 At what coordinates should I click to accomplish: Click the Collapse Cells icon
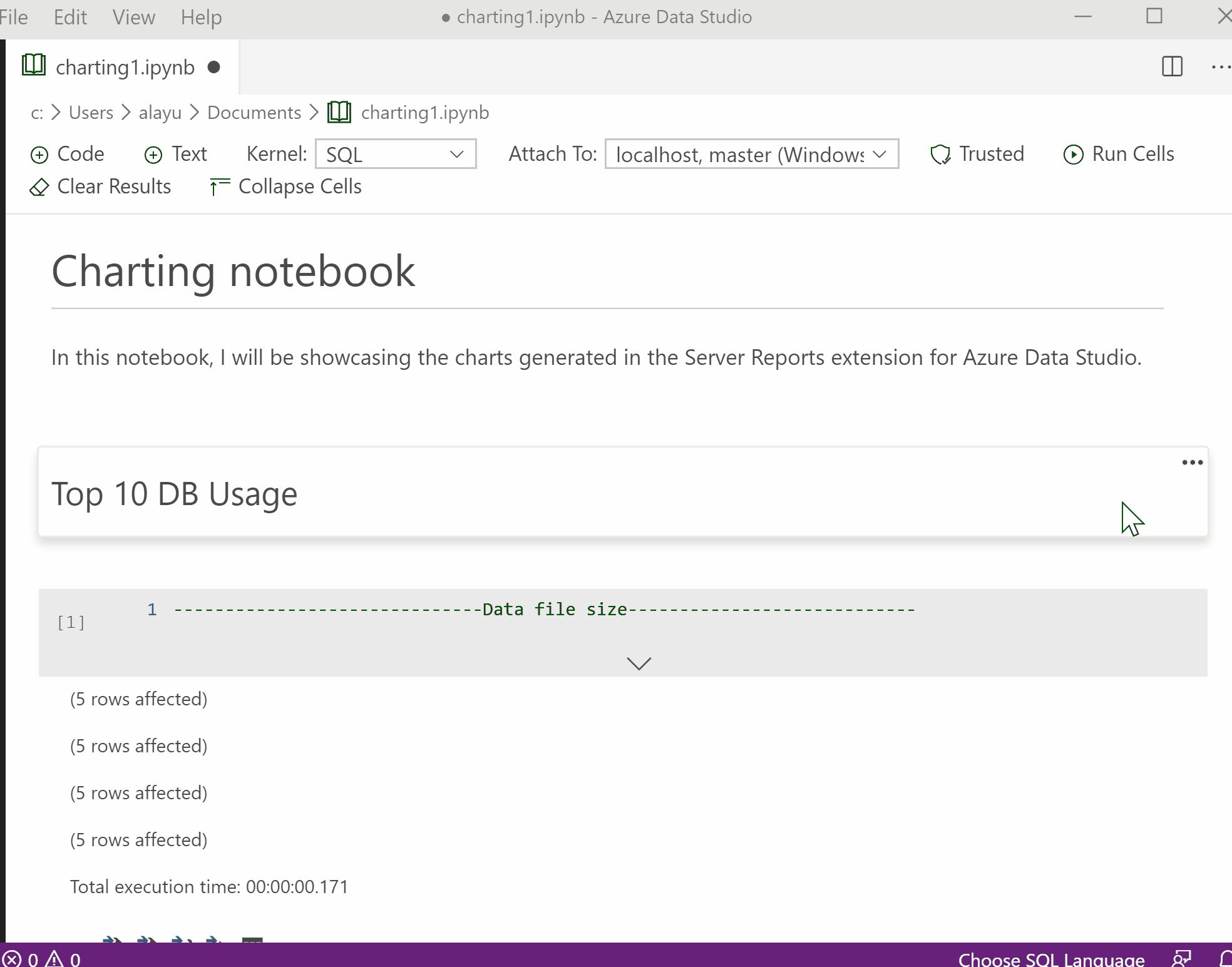(218, 187)
